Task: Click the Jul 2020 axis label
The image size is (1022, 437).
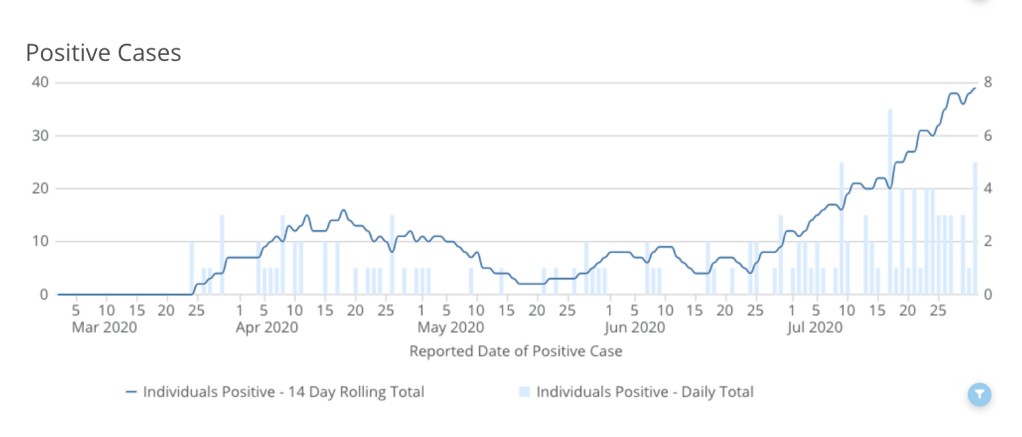Action: (812, 327)
